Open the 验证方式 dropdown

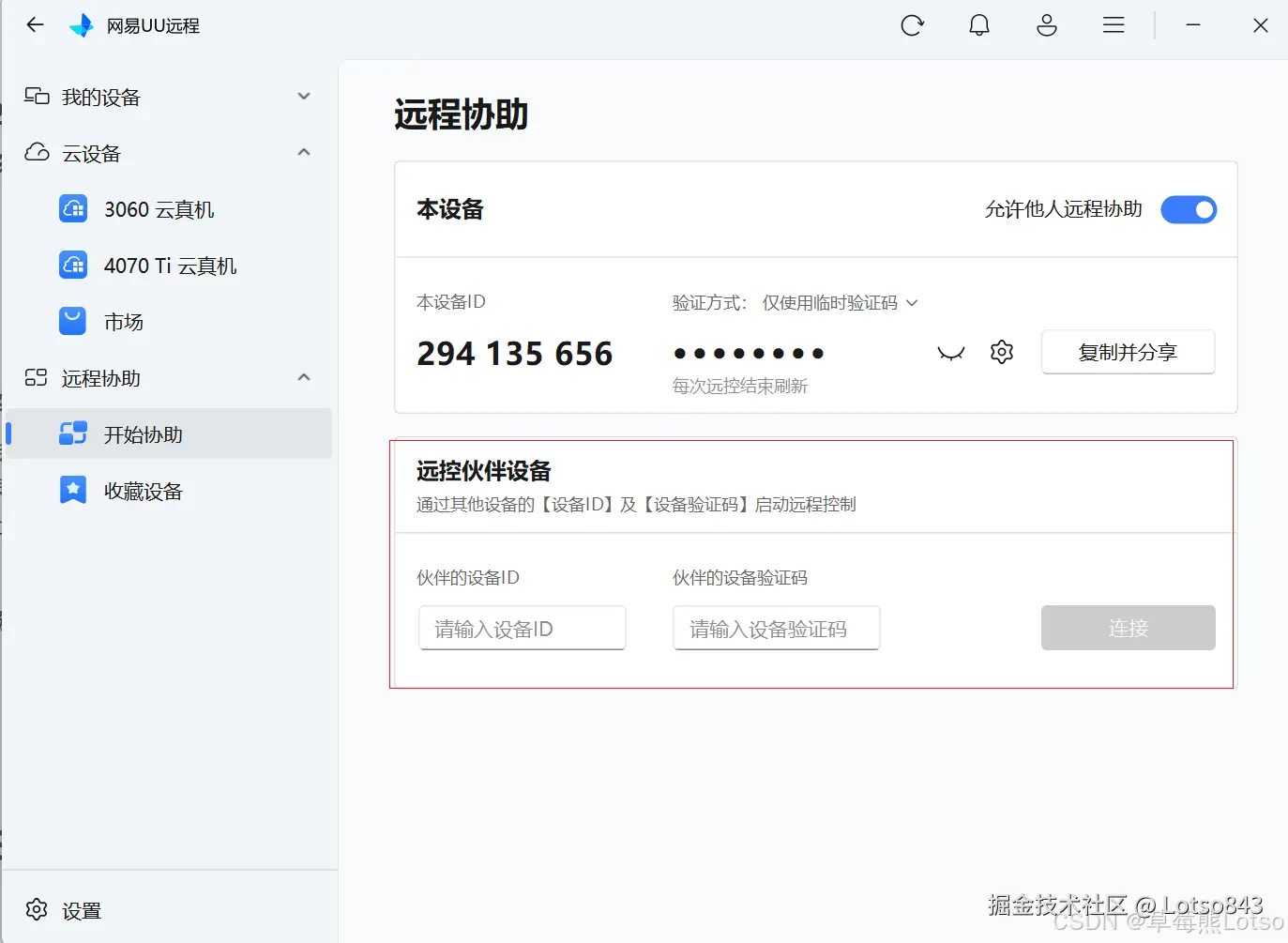pyautogui.click(x=840, y=302)
